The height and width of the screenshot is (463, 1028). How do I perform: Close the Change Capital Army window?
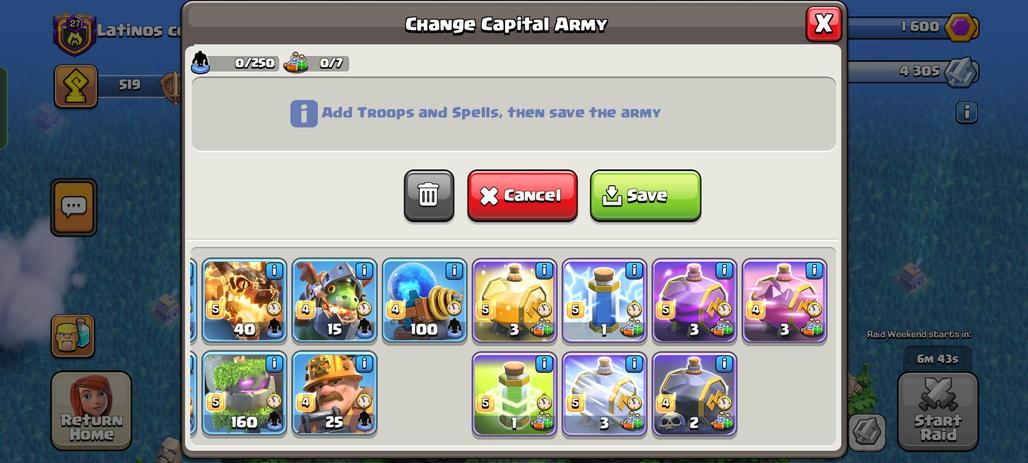823,24
